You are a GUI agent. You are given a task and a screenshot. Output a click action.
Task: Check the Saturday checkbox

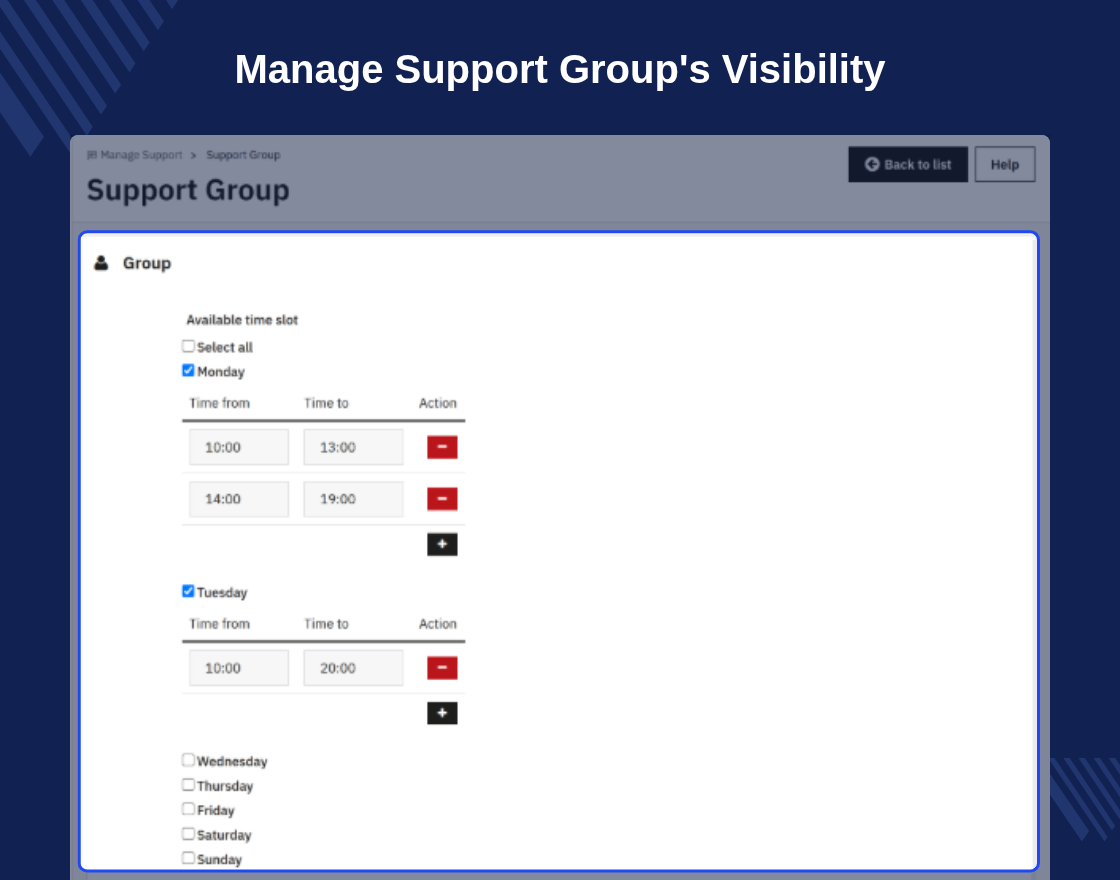(x=188, y=834)
